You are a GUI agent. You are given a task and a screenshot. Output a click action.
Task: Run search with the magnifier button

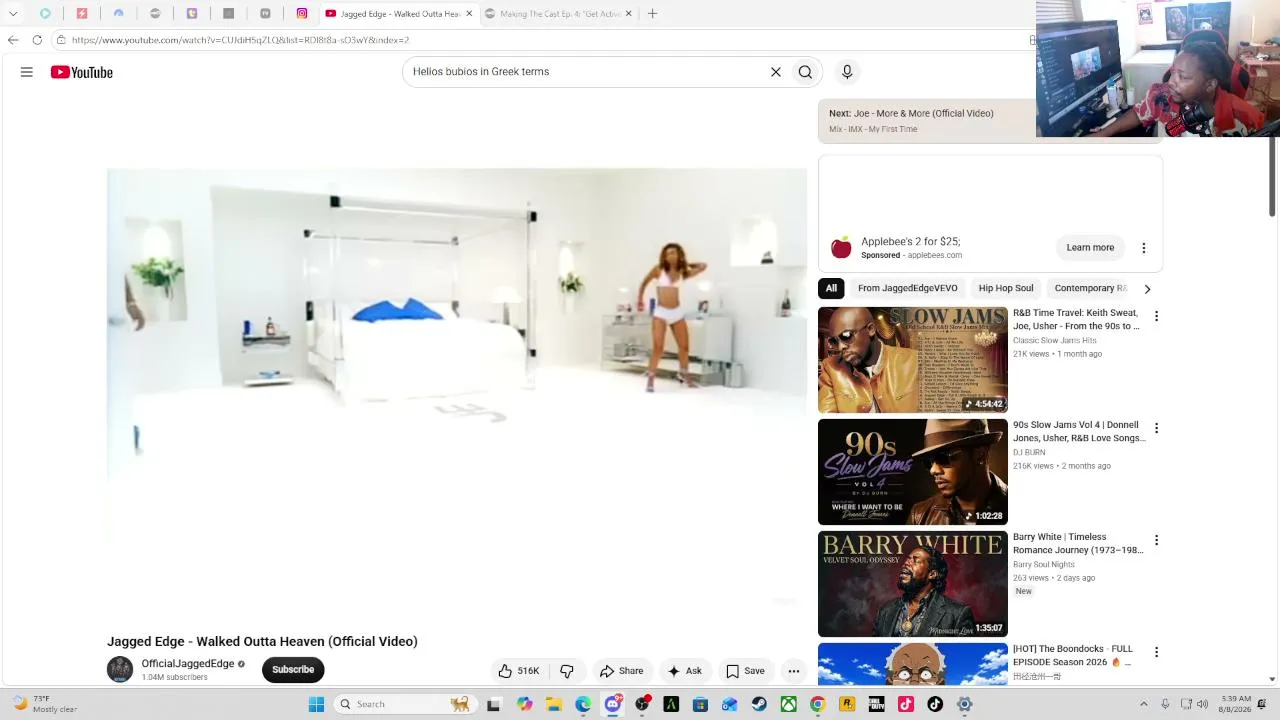coord(805,72)
